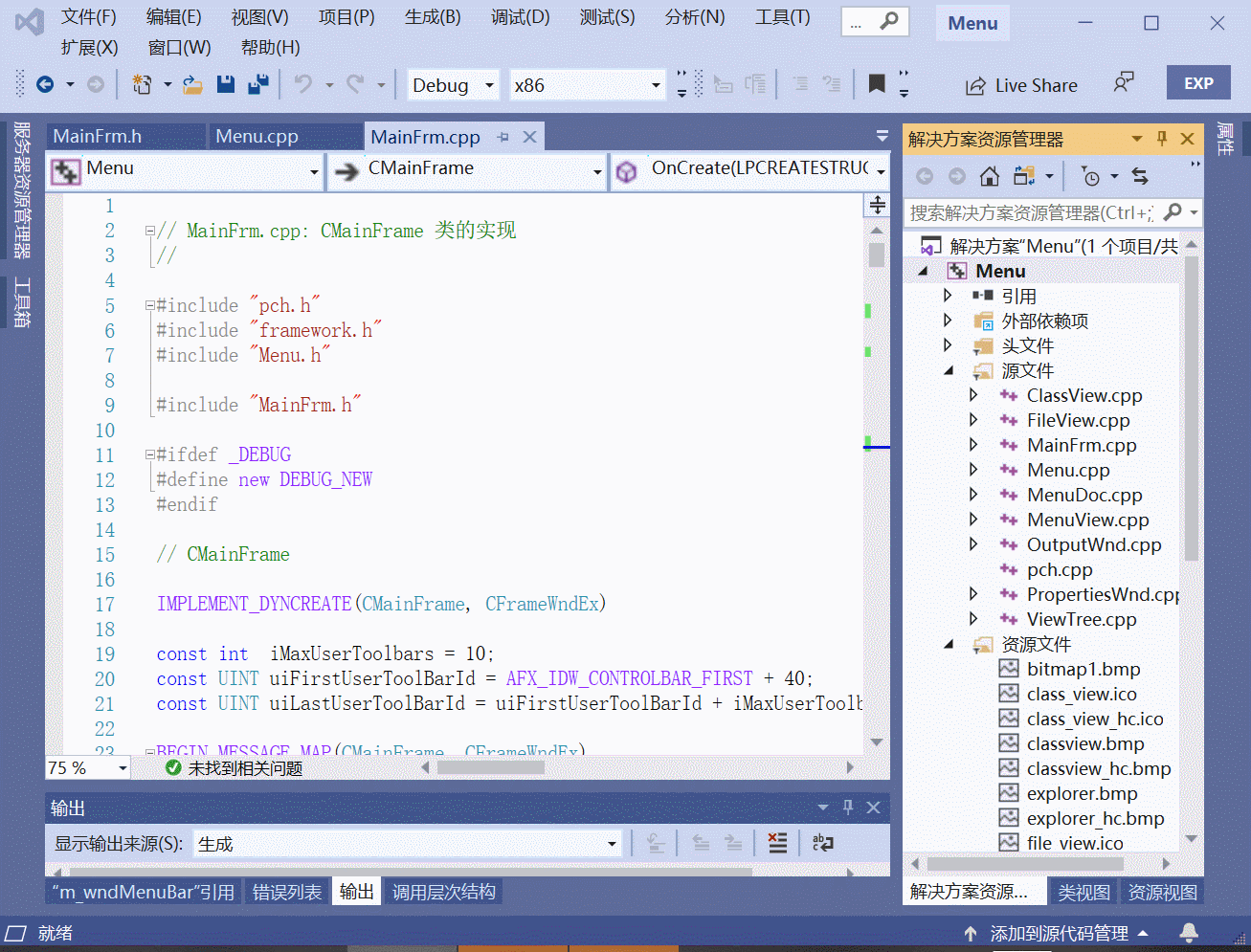
Task: Click the clear all output icon
Action: tap(777, 843)
